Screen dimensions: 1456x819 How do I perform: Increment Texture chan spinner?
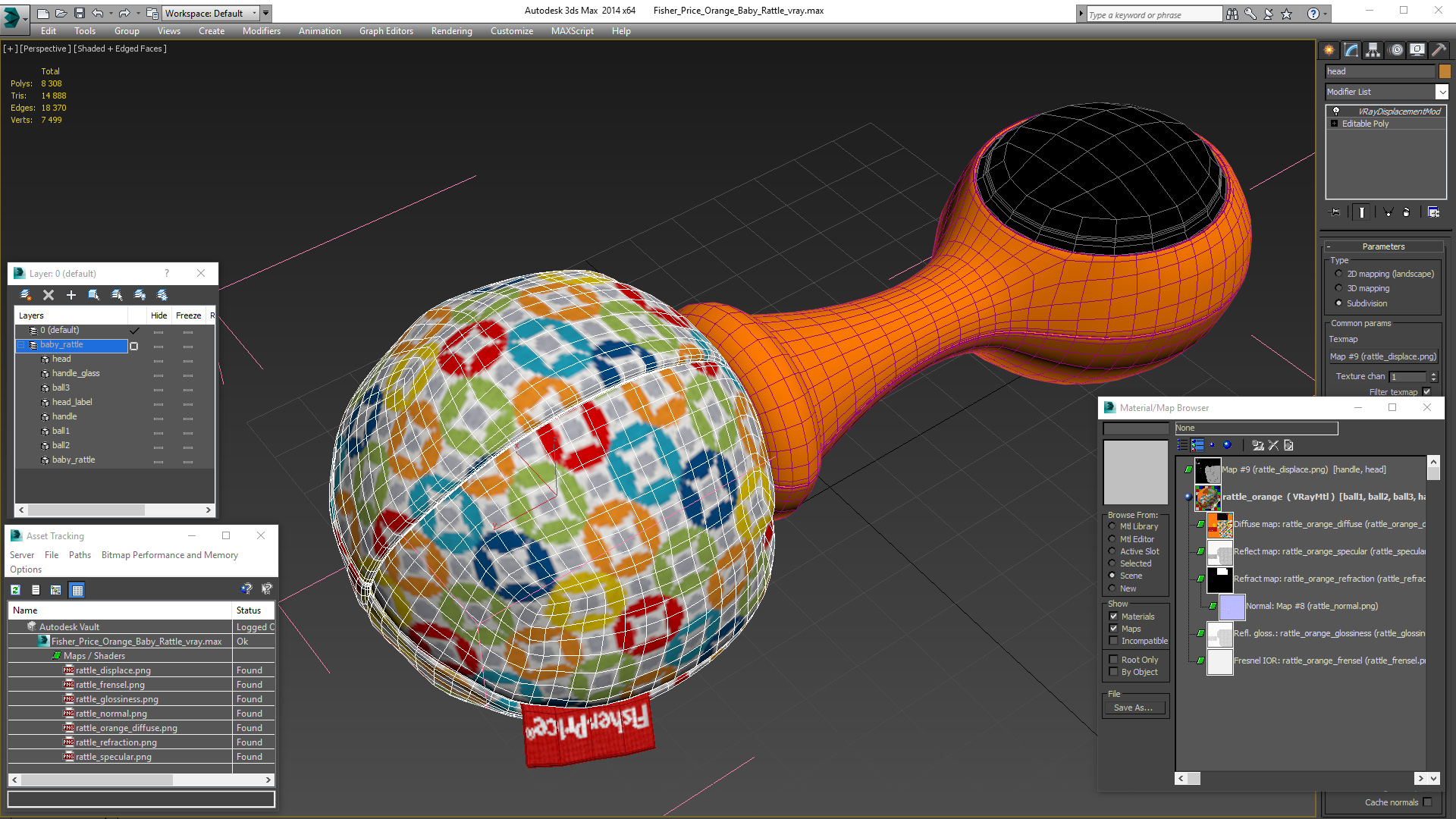point(1433,374)
